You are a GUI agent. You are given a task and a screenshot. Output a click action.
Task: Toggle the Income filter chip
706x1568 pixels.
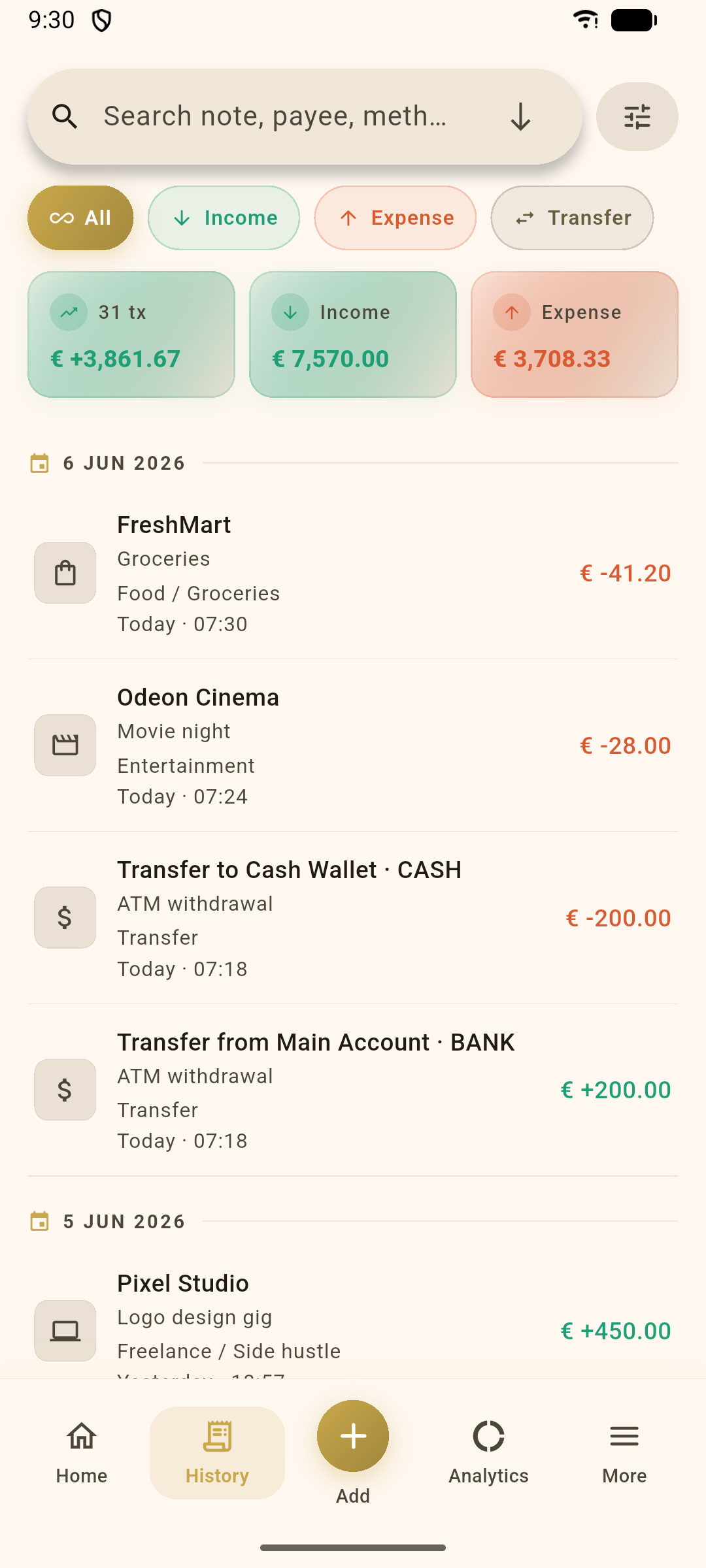pos(224,218)
